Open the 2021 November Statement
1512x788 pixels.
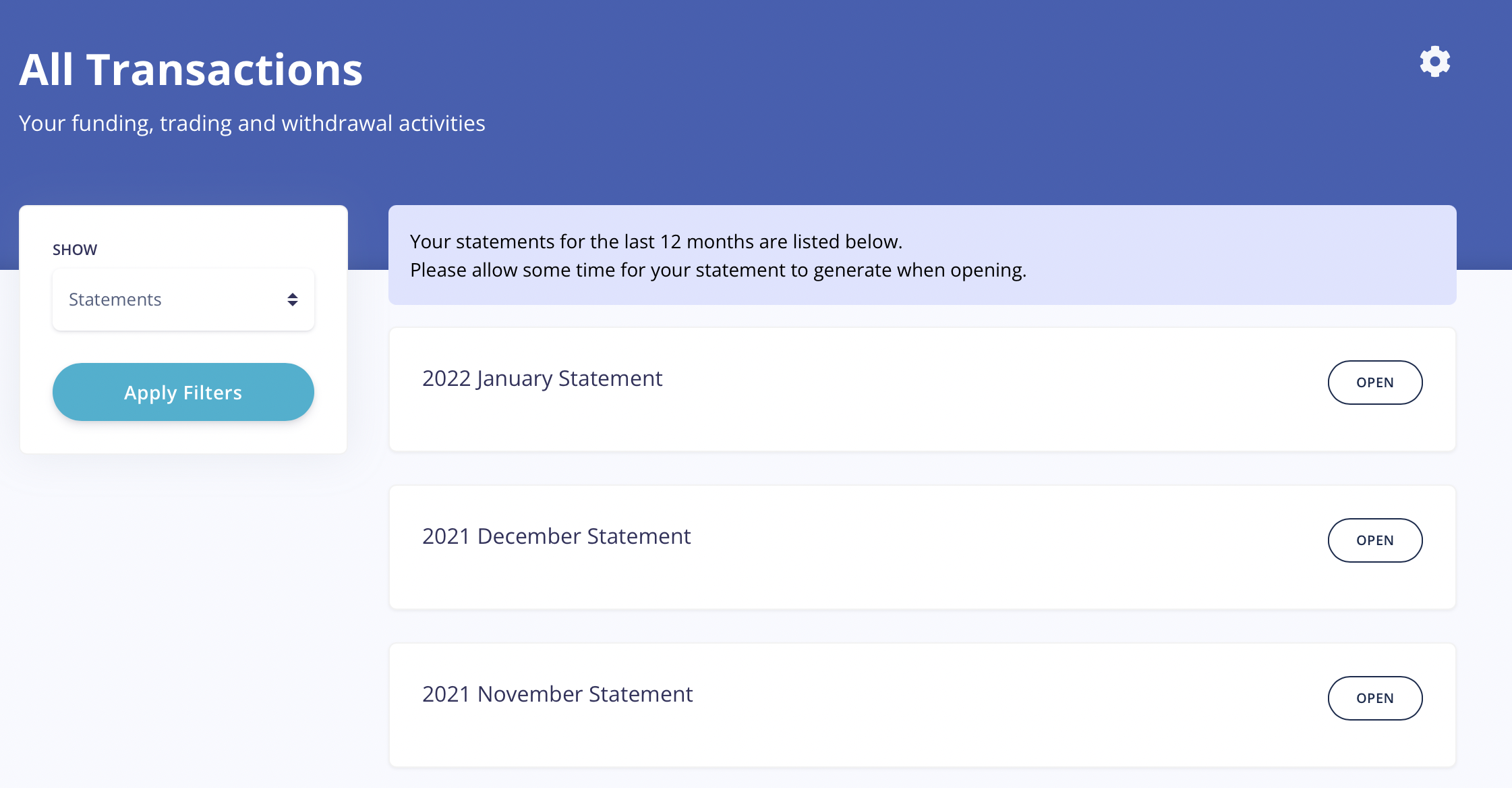point(1375,698)
